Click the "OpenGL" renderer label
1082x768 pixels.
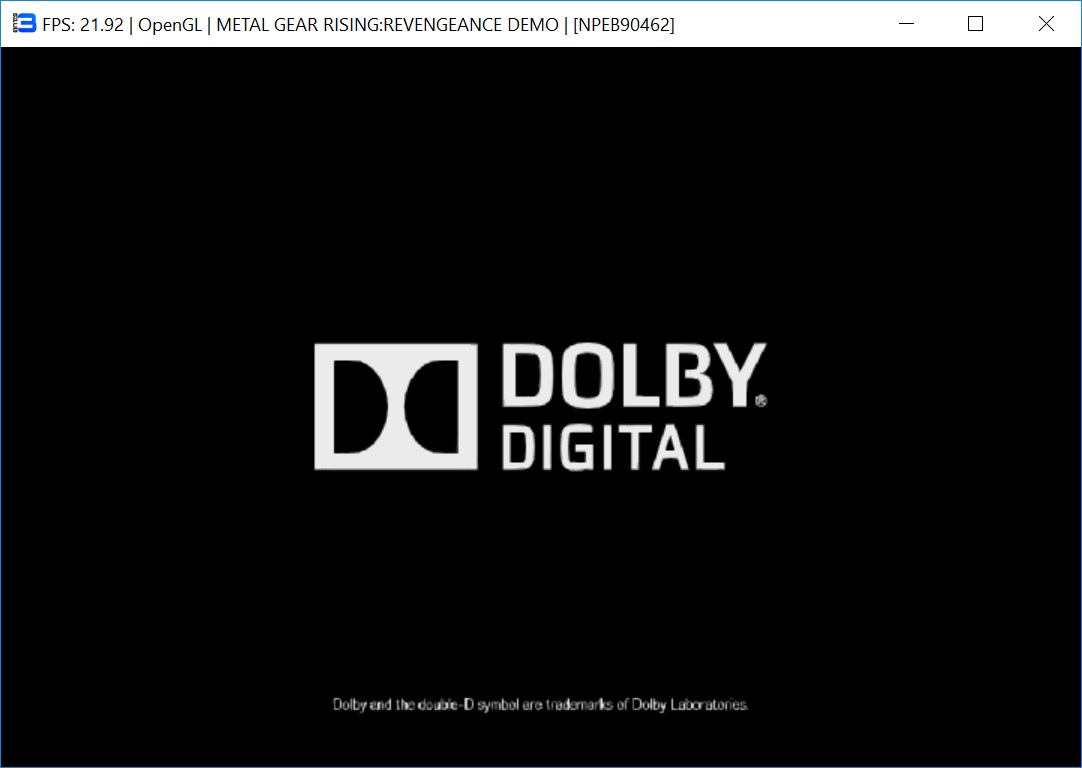[170, 24]
